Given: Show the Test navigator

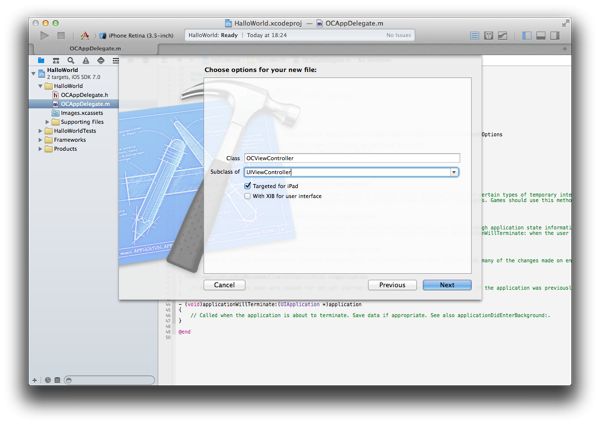Looking at the screenshot, I should (x=101, y=60).
